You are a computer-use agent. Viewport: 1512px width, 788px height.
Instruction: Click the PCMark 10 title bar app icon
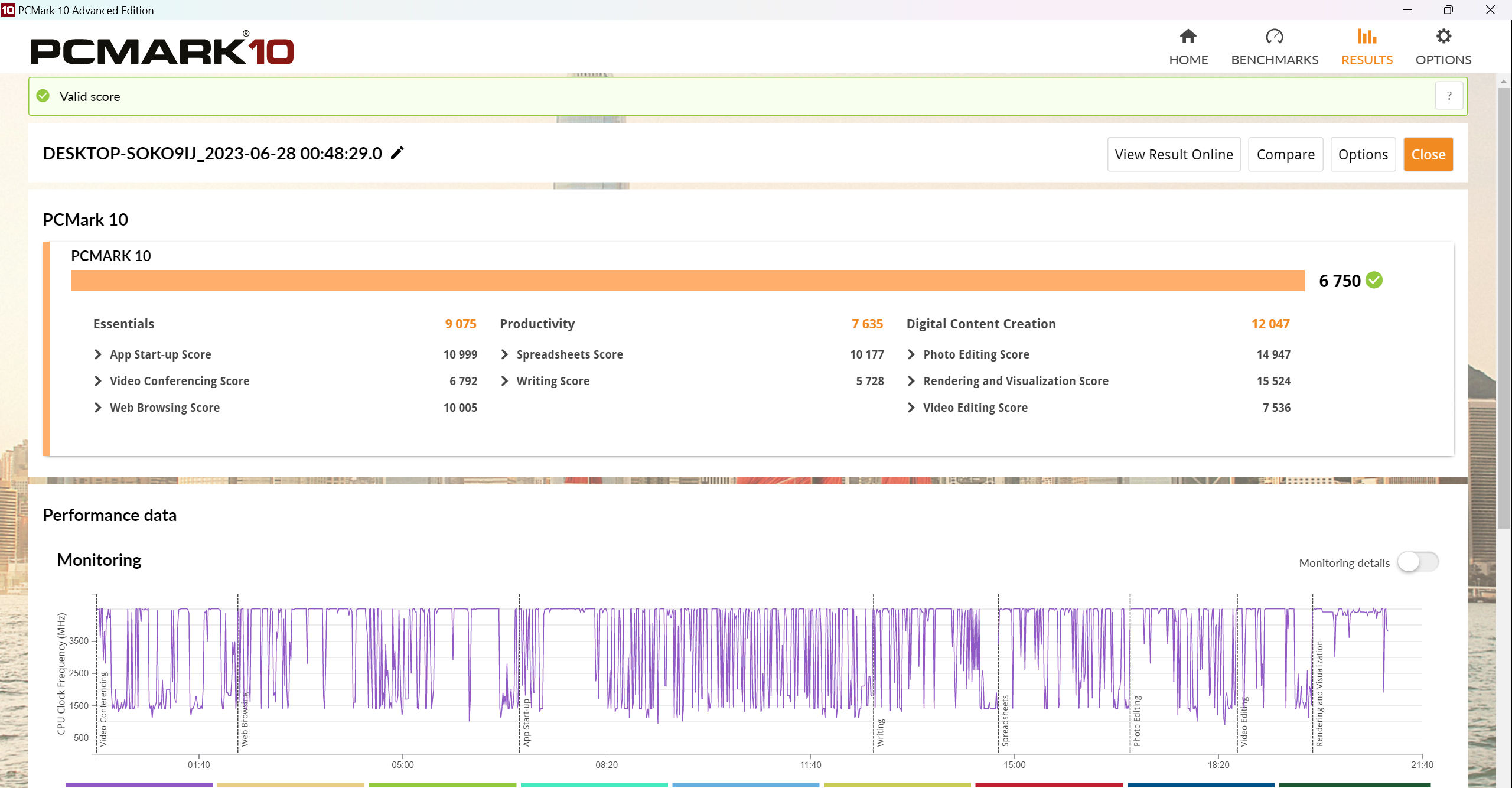(x=8, y=10)
